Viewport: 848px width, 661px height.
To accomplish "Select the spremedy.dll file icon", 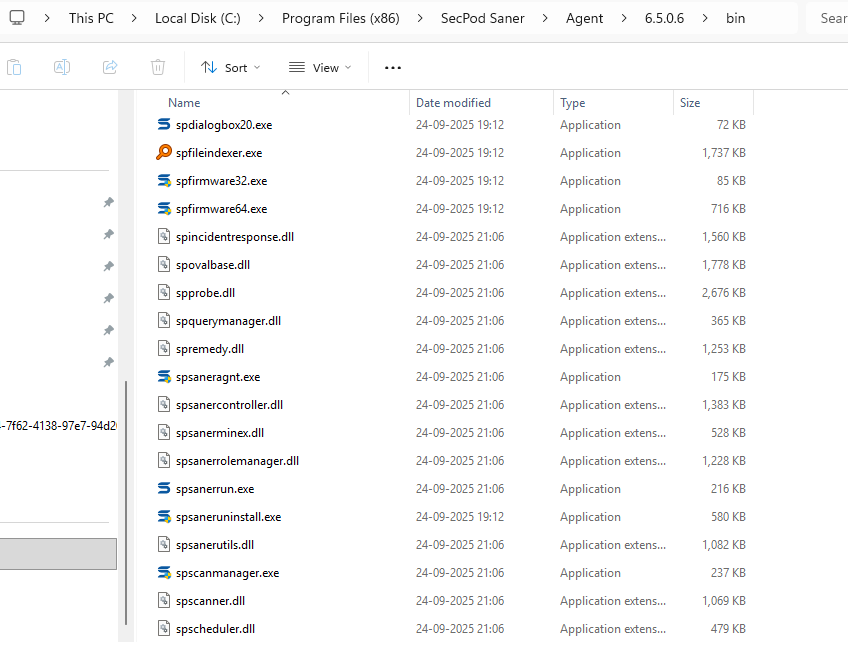I will point(164,348).
